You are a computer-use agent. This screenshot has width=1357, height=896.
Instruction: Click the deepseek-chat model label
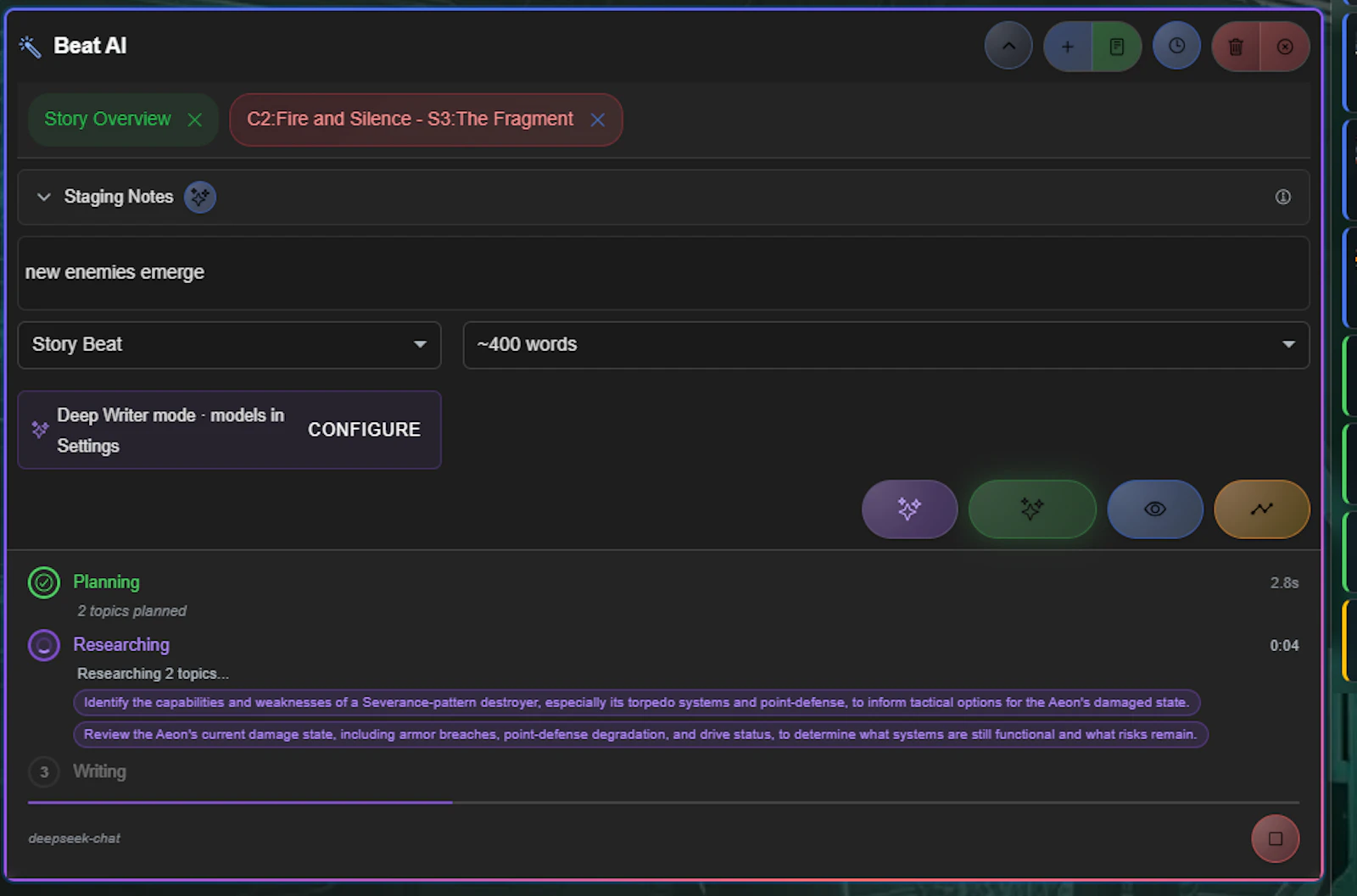(x=74, y=838)
